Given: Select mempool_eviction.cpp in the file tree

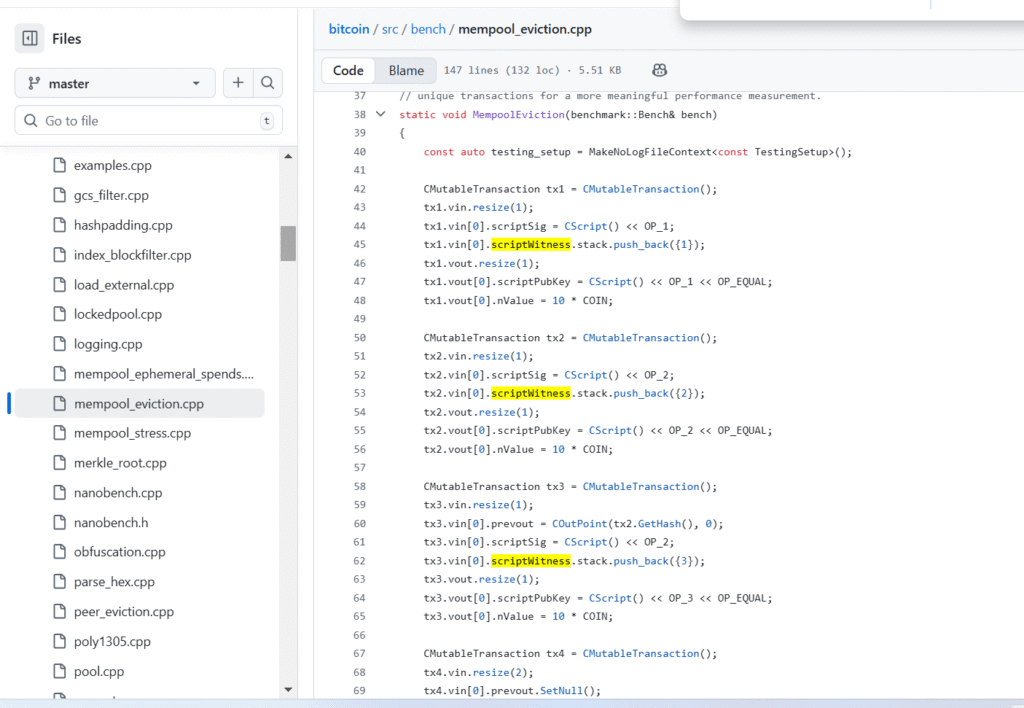Looking at the screenshot, I should point(138,404).
